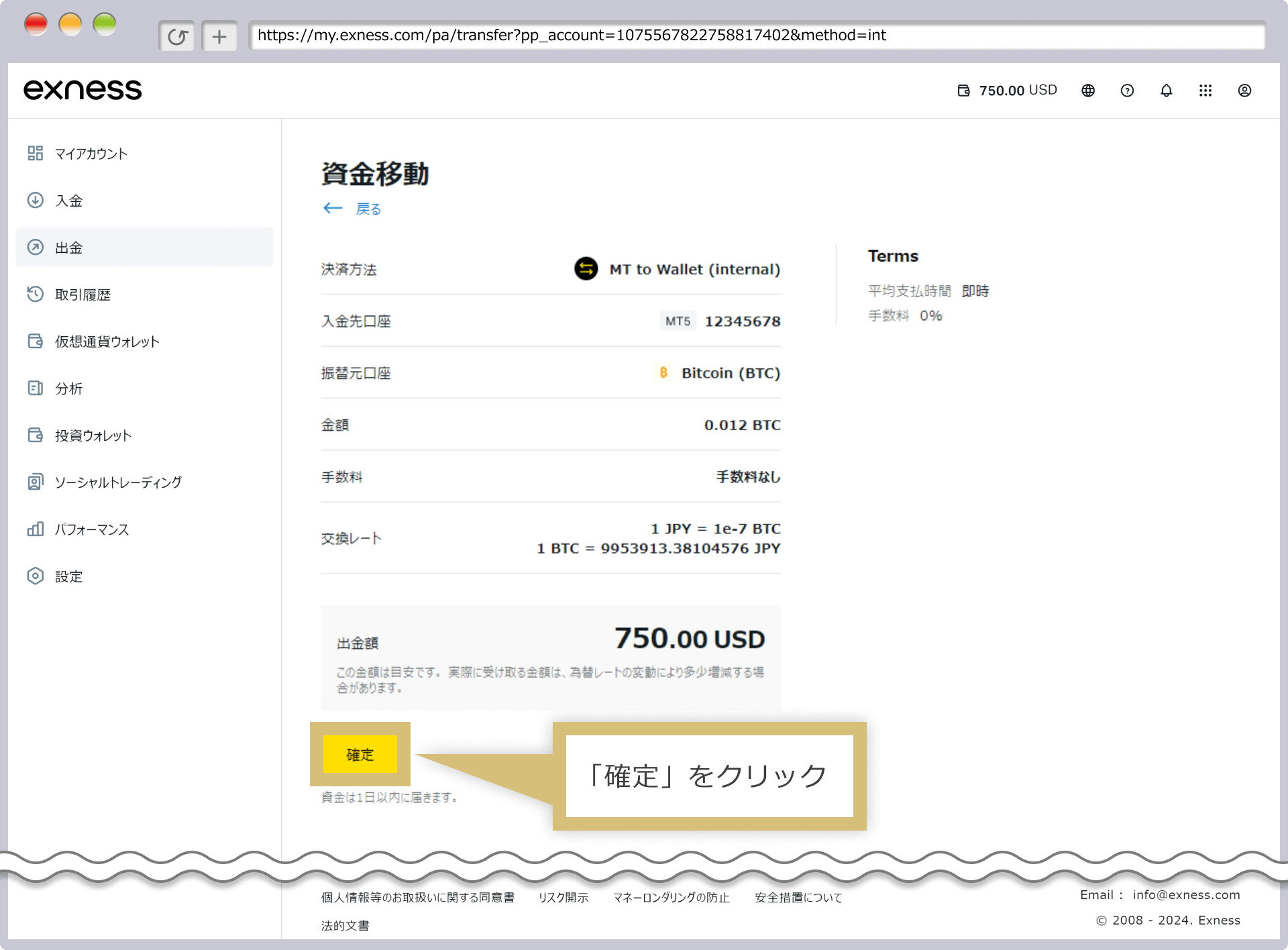The image size is (1288, 950).
Task: Open 個人情報等のお取扱いに関する同意書 link
Action: pos(417,898)
